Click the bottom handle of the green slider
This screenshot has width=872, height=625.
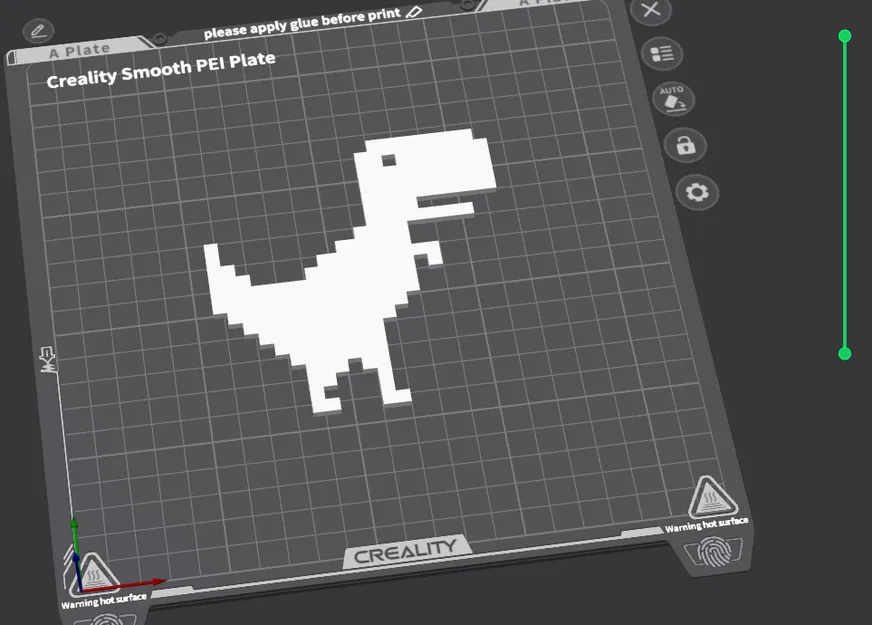tap(844, 352)
